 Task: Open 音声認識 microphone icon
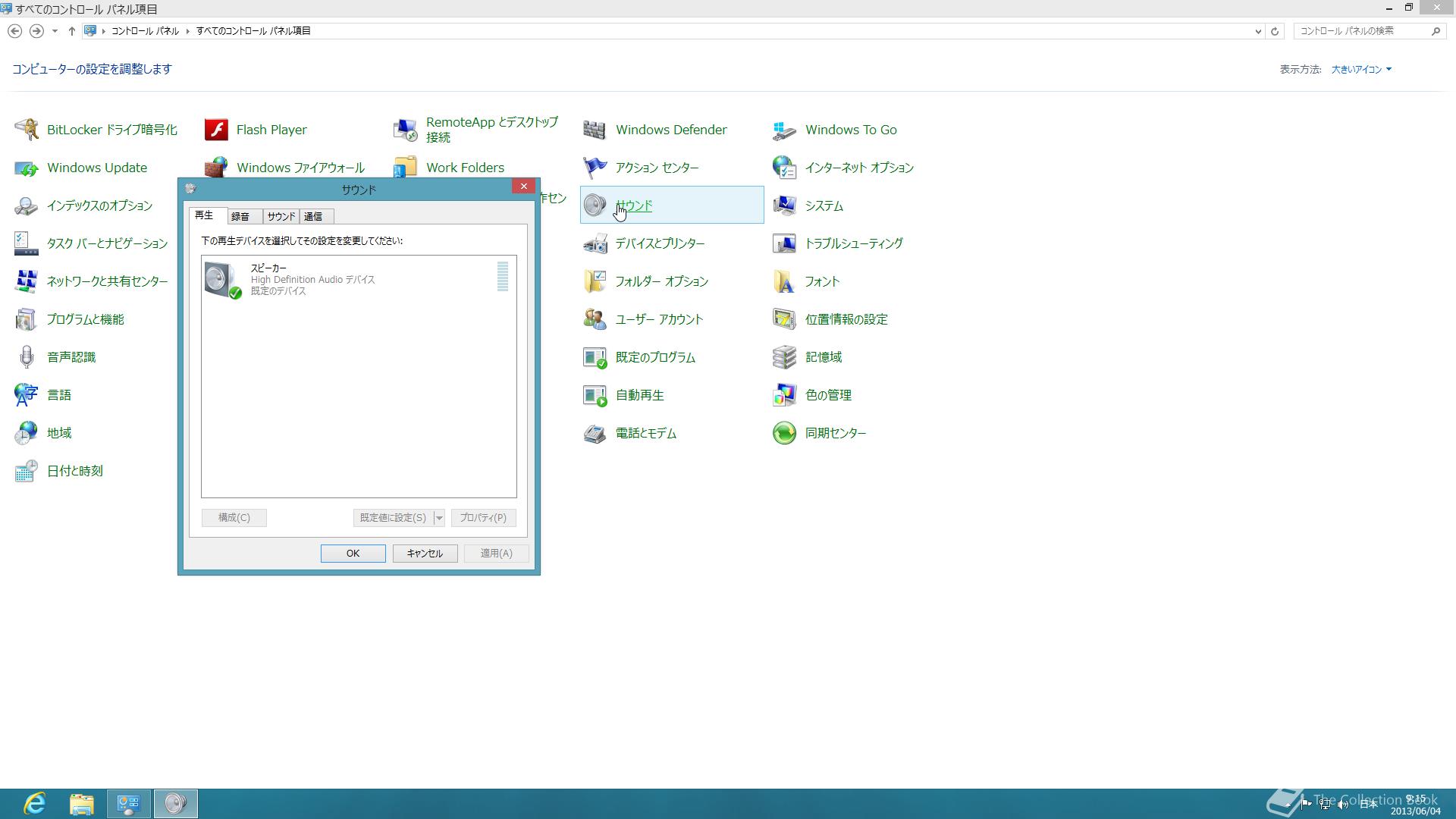point(27,357)
